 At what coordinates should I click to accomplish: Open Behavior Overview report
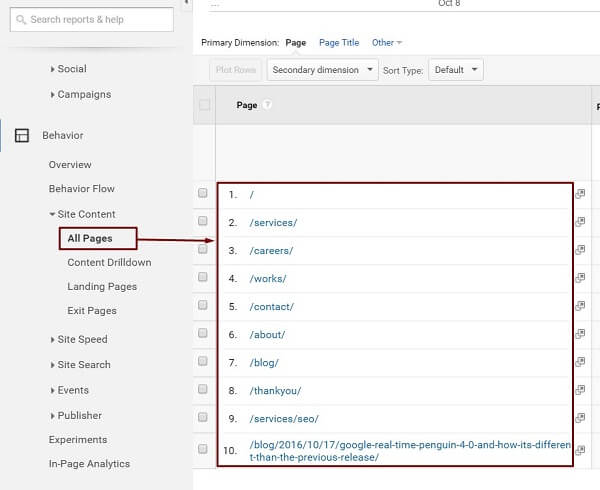(70, 164)
